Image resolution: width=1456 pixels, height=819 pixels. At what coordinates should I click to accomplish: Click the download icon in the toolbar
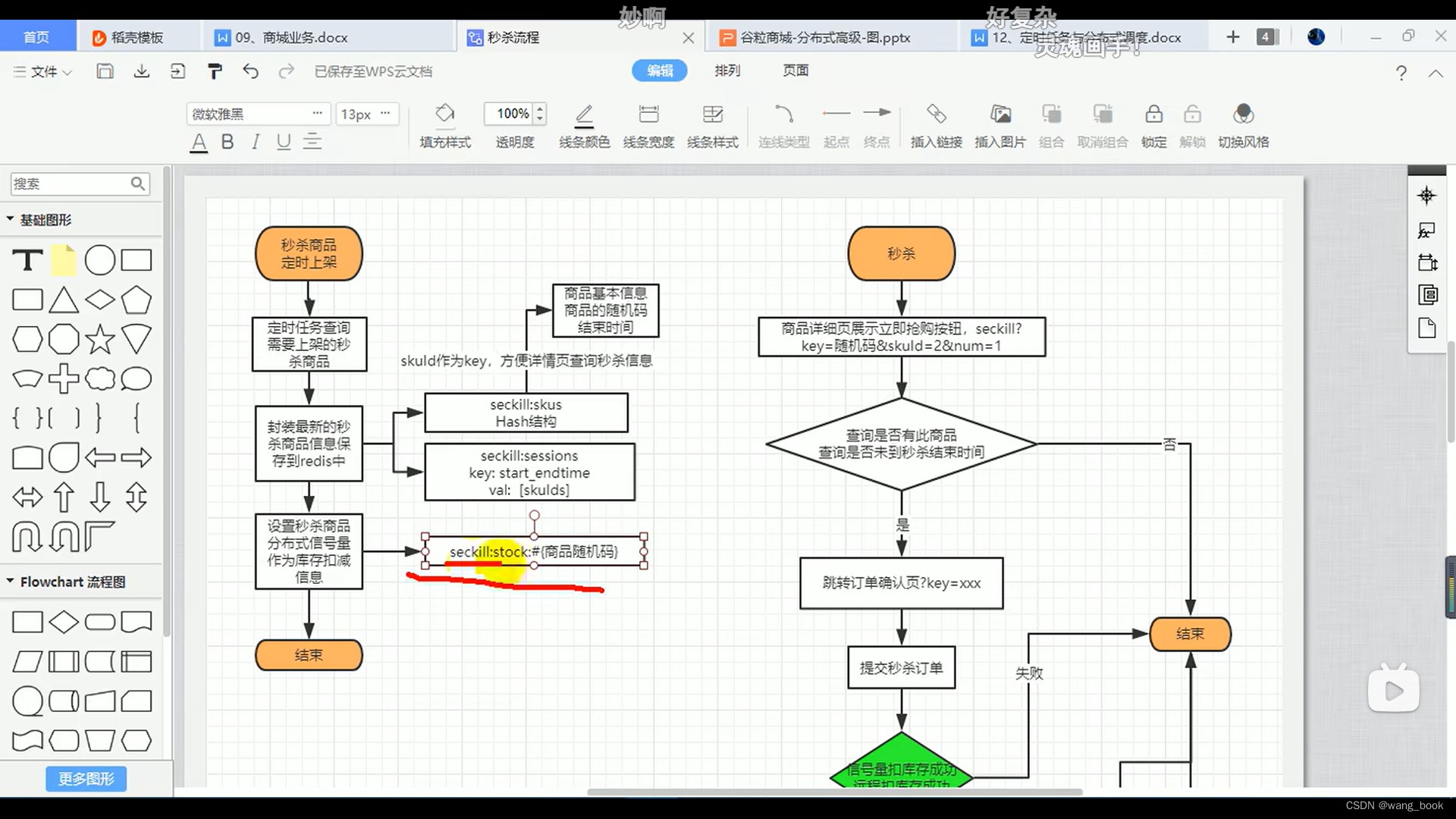(x=142, y=71)
